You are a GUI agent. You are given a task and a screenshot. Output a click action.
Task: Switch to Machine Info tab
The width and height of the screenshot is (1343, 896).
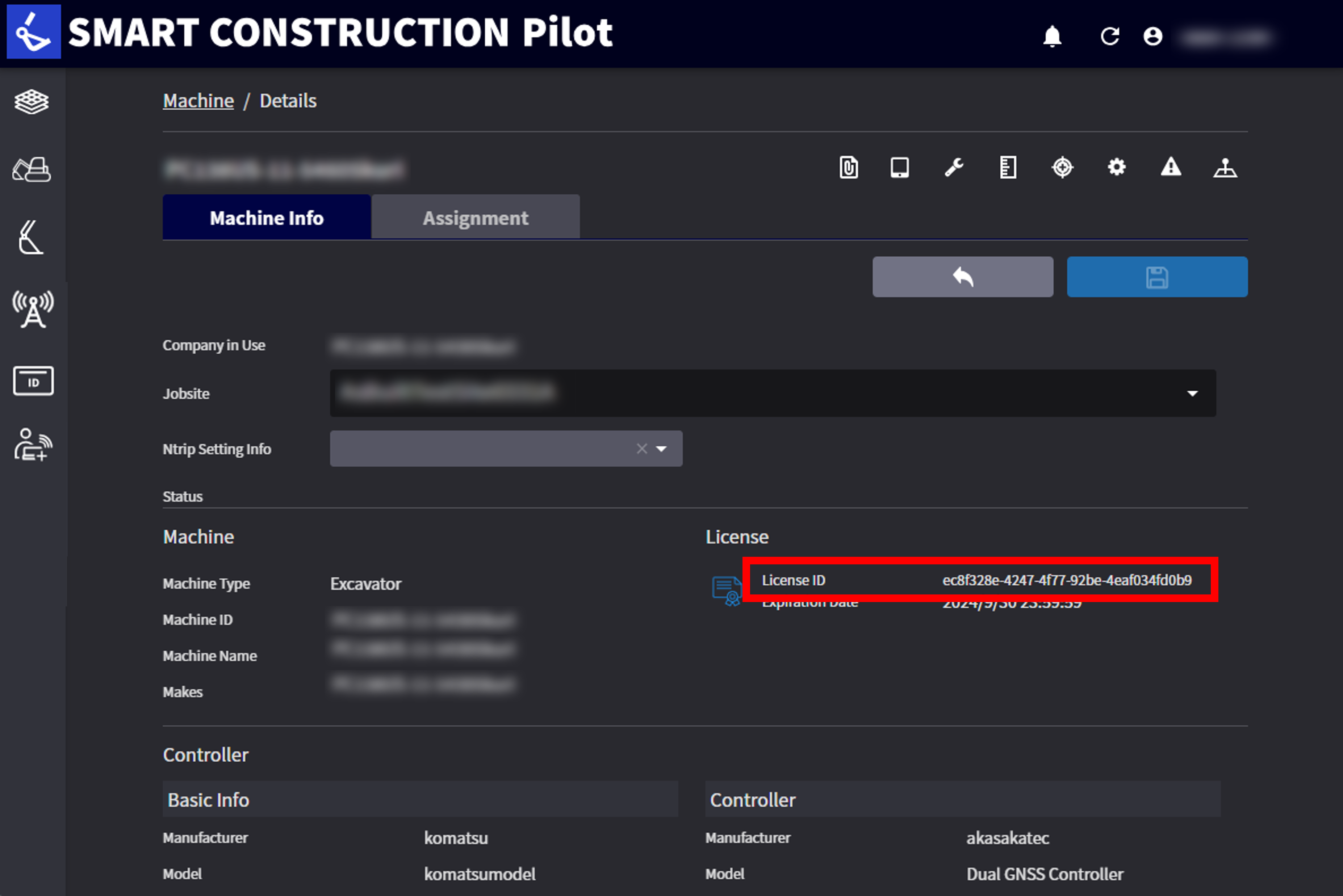pyautogui.click(x=267, y=217)
